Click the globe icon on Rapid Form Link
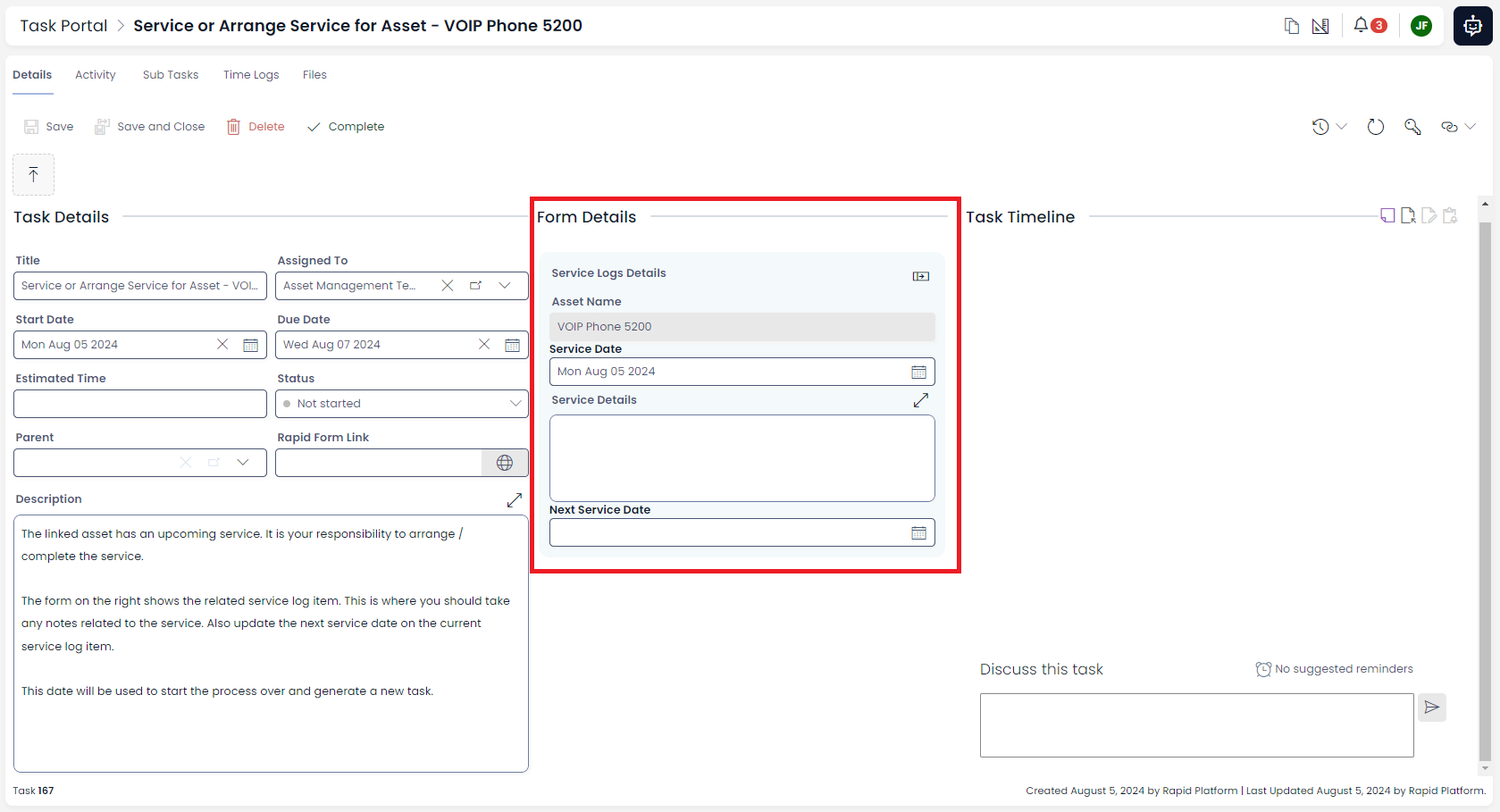The height and width of the screenshot is (812, 1500). point(505,463)
